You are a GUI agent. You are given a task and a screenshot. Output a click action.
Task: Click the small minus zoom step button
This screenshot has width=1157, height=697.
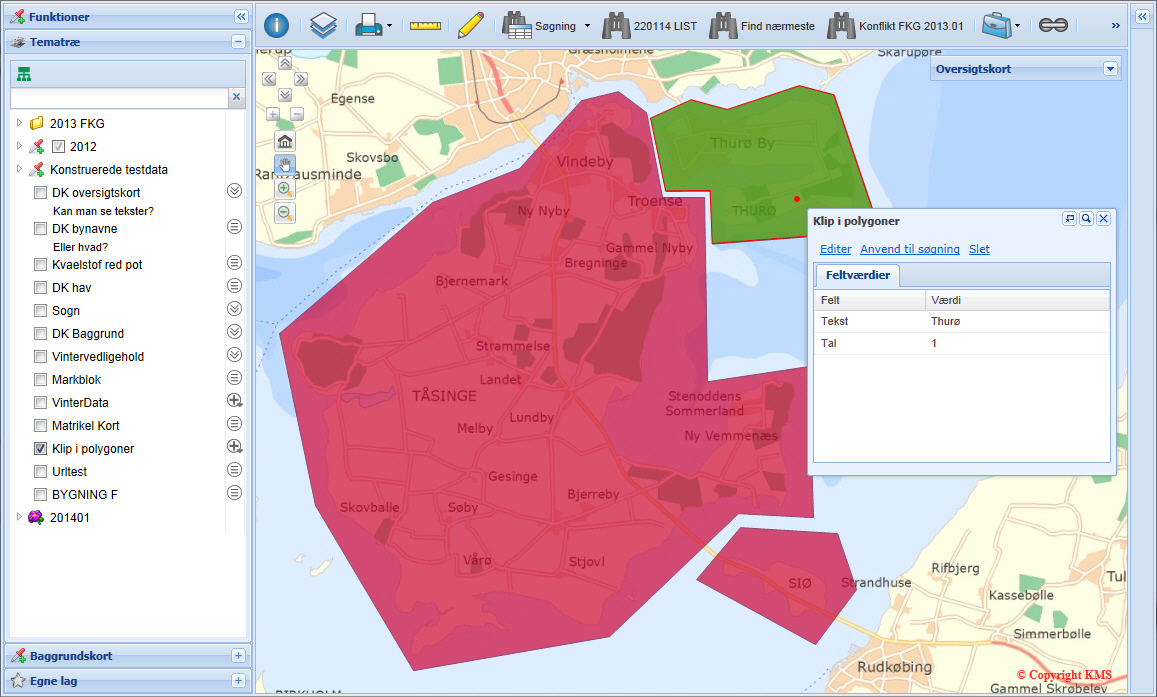click(x=297, y=114)
